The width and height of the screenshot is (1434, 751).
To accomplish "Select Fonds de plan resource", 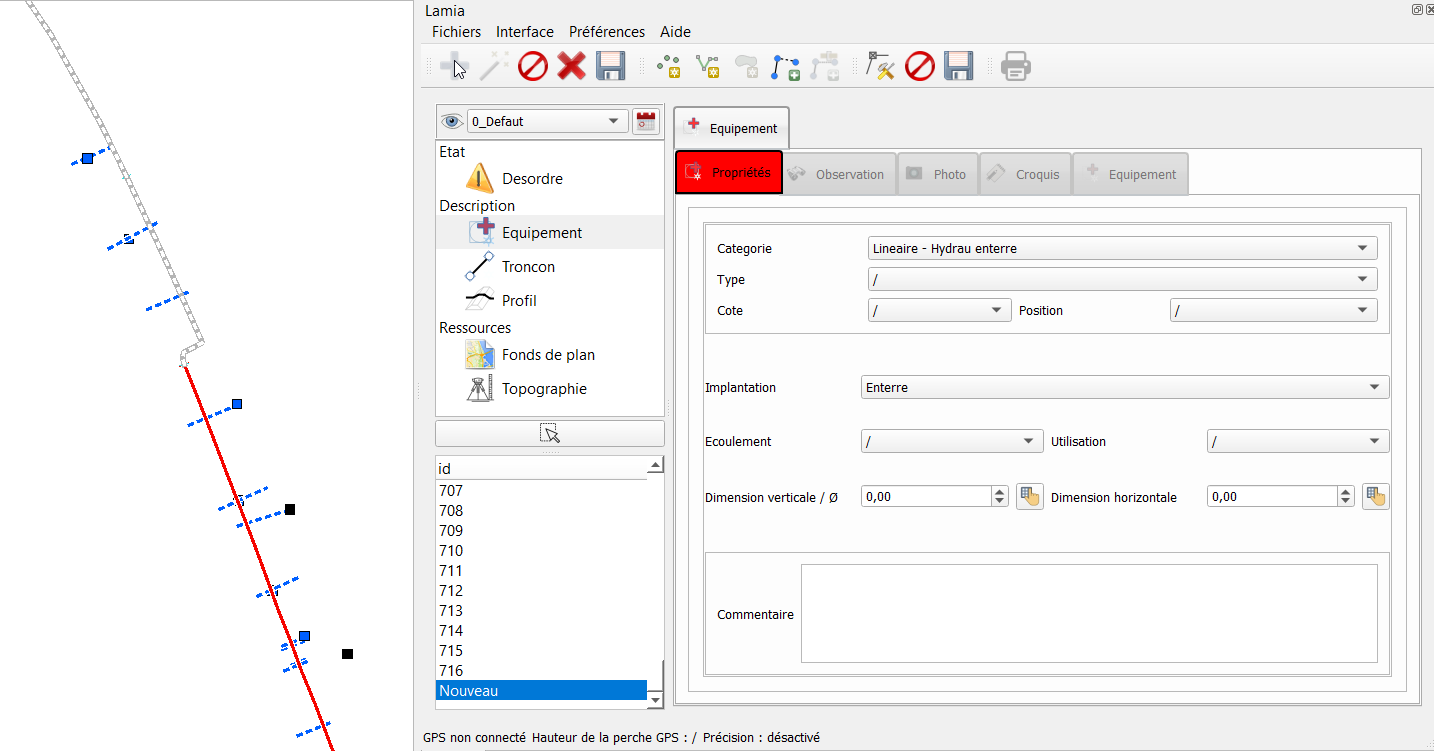I will 548,355.
